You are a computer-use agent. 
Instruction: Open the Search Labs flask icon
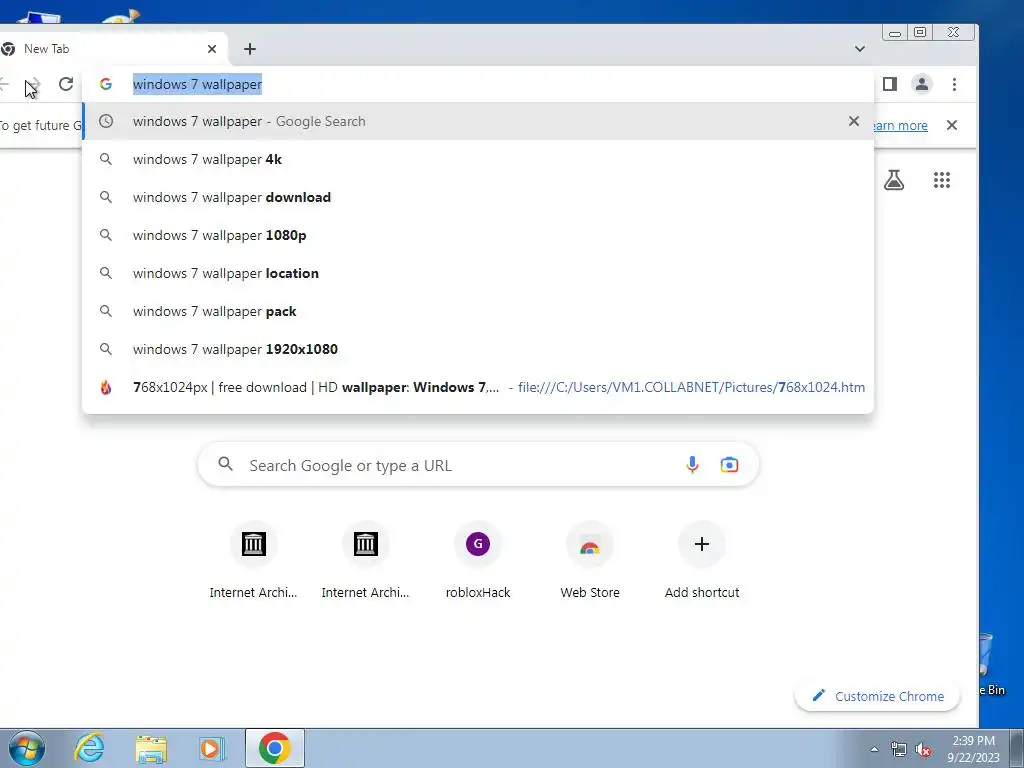pos(894,180)
